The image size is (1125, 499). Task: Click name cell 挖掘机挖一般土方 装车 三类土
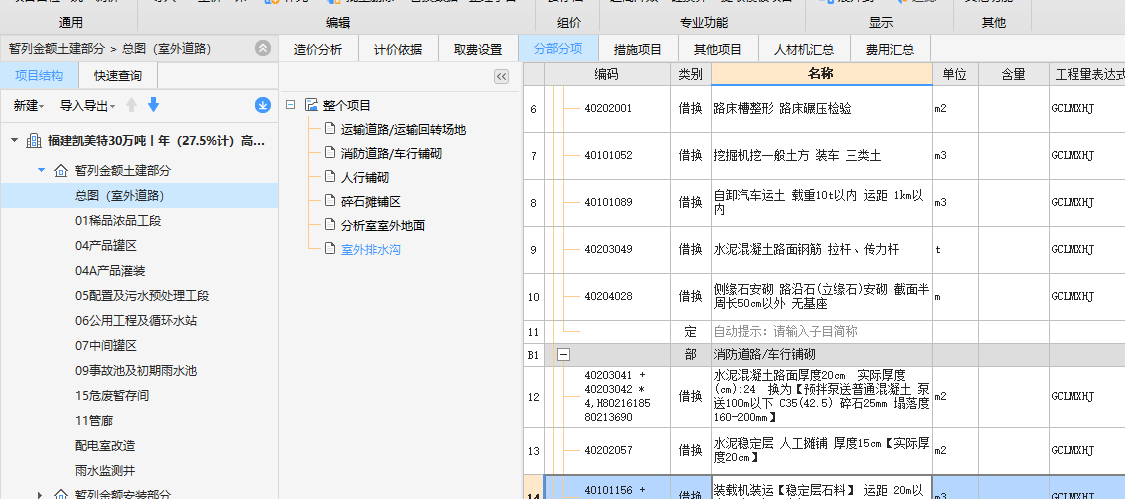click(x=822, y=156)
